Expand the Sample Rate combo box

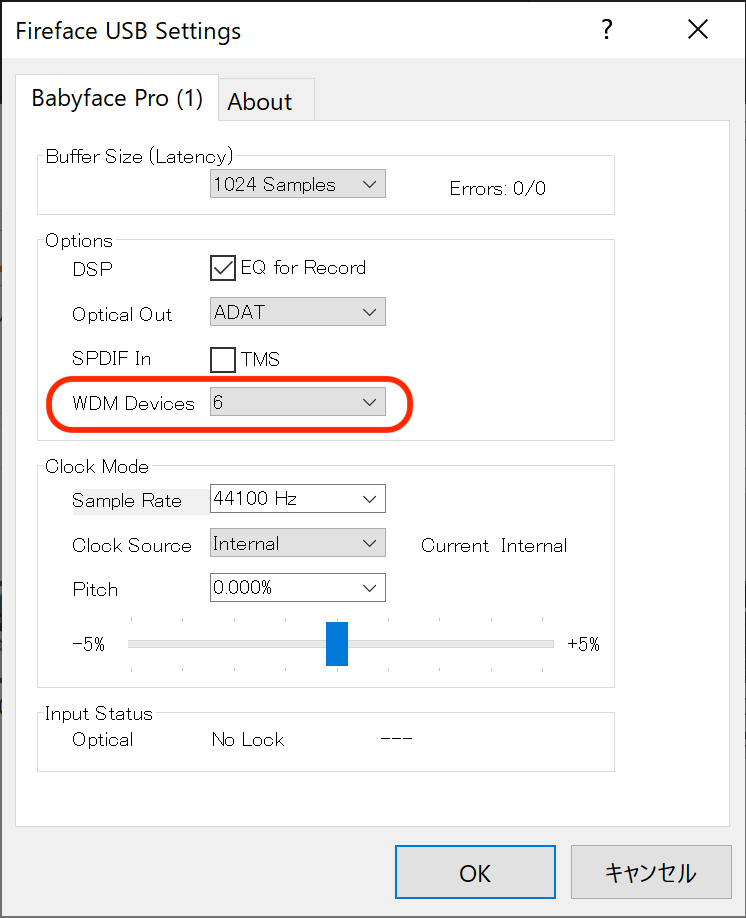tap(297, 498)
